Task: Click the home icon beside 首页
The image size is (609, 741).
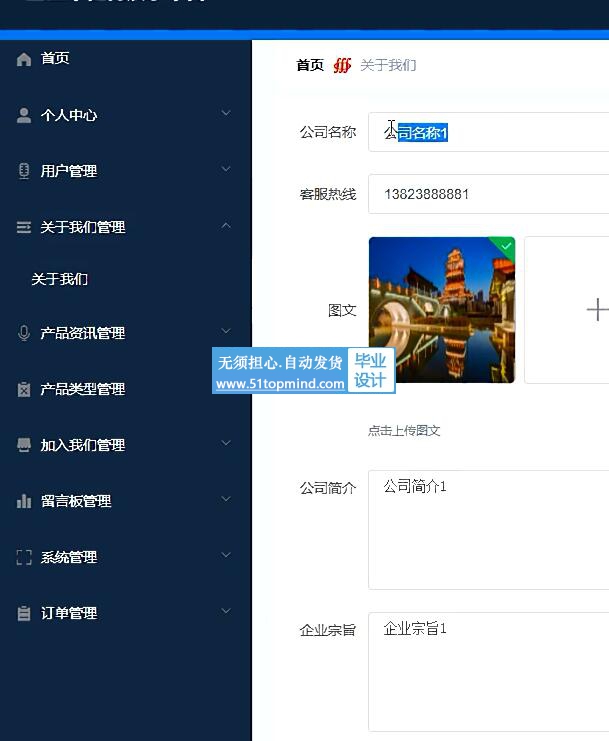Action: tap(24, 59)
